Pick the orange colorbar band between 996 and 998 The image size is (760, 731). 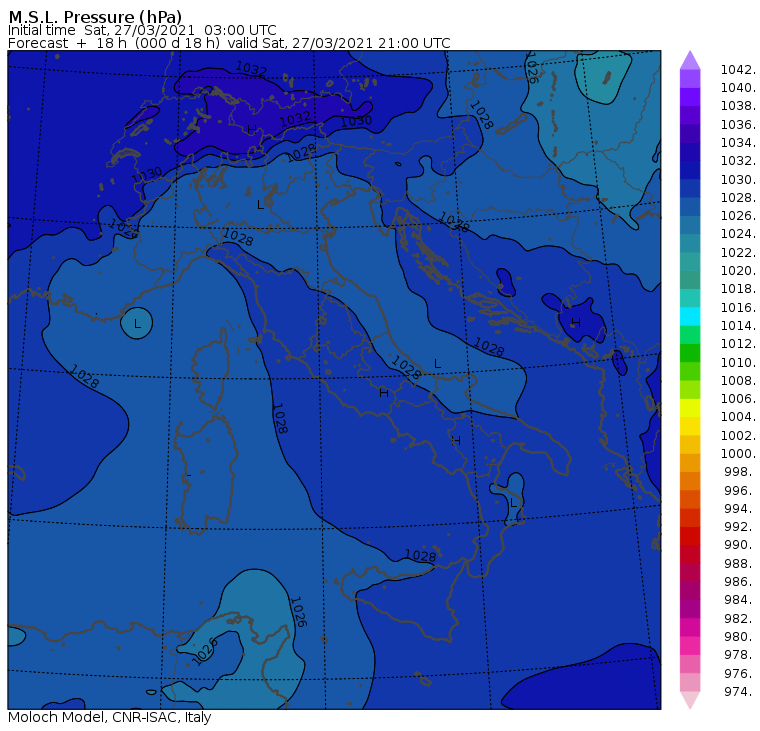click(x=690, y=481)
